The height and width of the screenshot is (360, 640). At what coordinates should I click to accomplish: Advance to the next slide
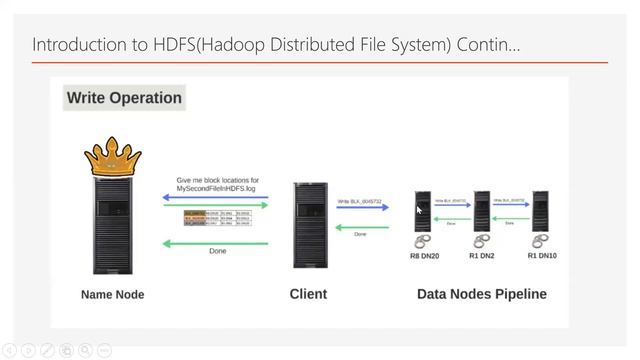[28, 350]
